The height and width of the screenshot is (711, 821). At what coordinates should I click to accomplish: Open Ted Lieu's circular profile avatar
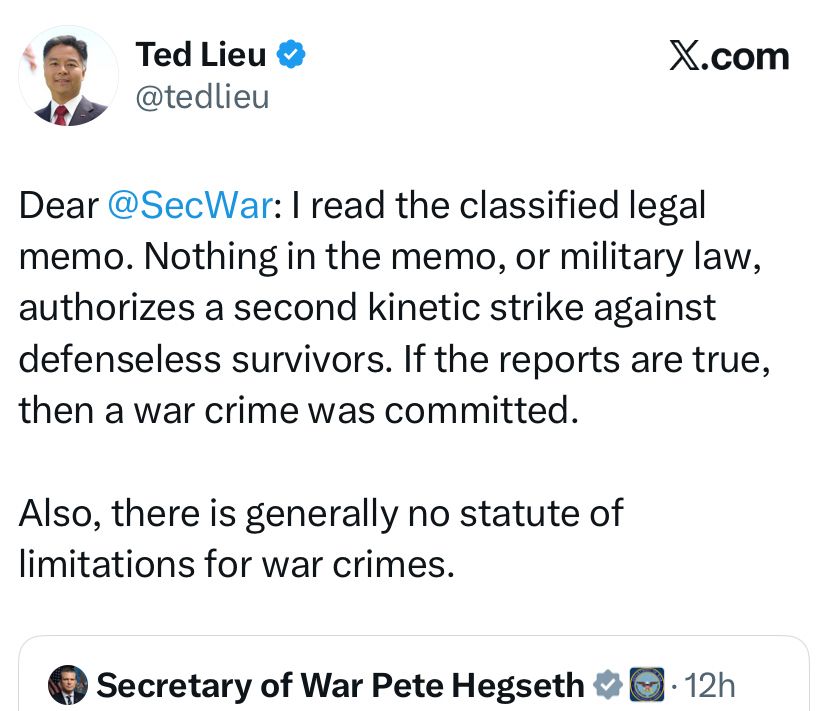tap(68, 74)
